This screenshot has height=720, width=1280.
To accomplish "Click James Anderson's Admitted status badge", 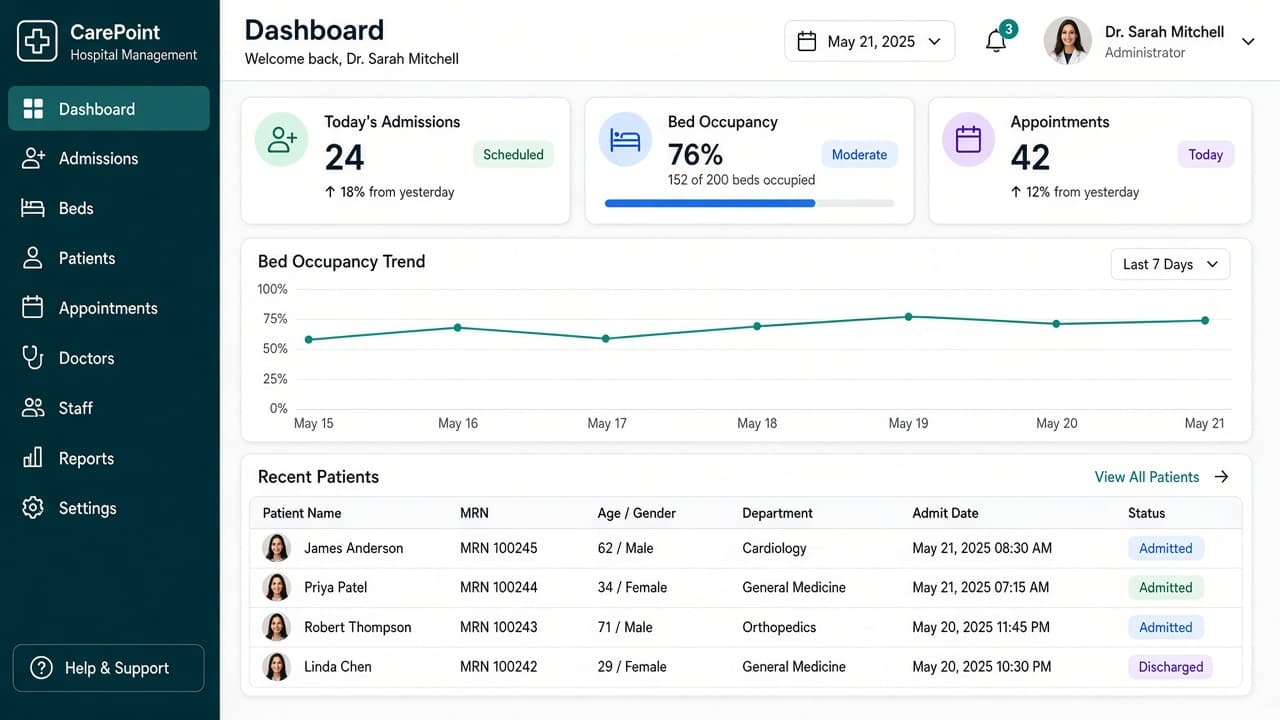I will point(1166,548).
